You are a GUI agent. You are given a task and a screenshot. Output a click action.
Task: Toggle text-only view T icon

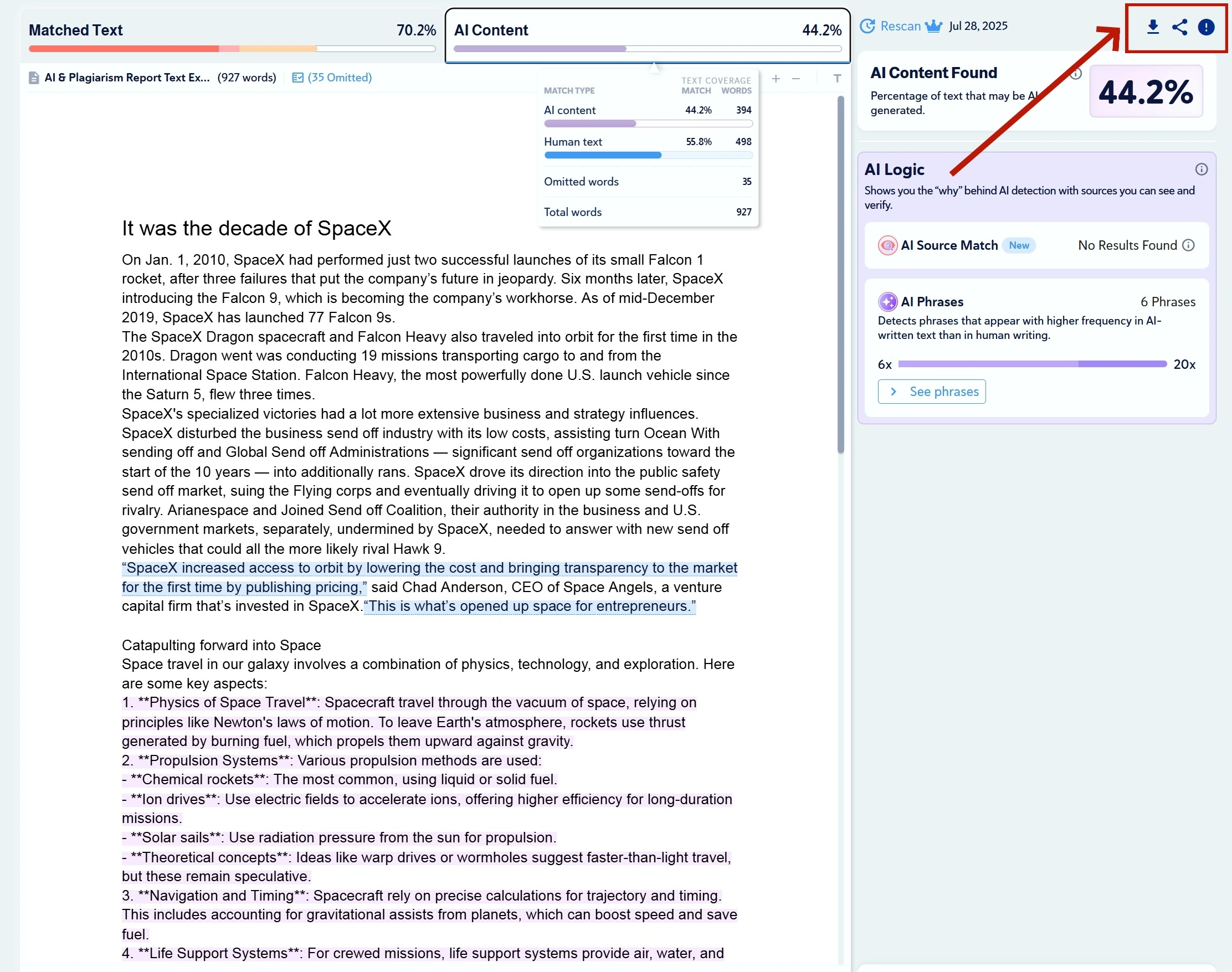tap(837, 79)
